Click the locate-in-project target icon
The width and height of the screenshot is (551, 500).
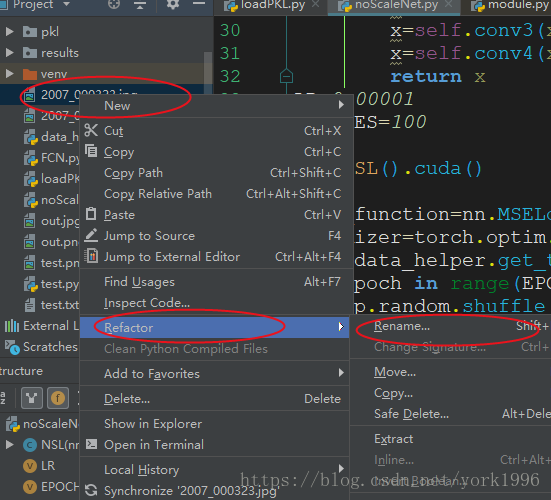point(114,4)
